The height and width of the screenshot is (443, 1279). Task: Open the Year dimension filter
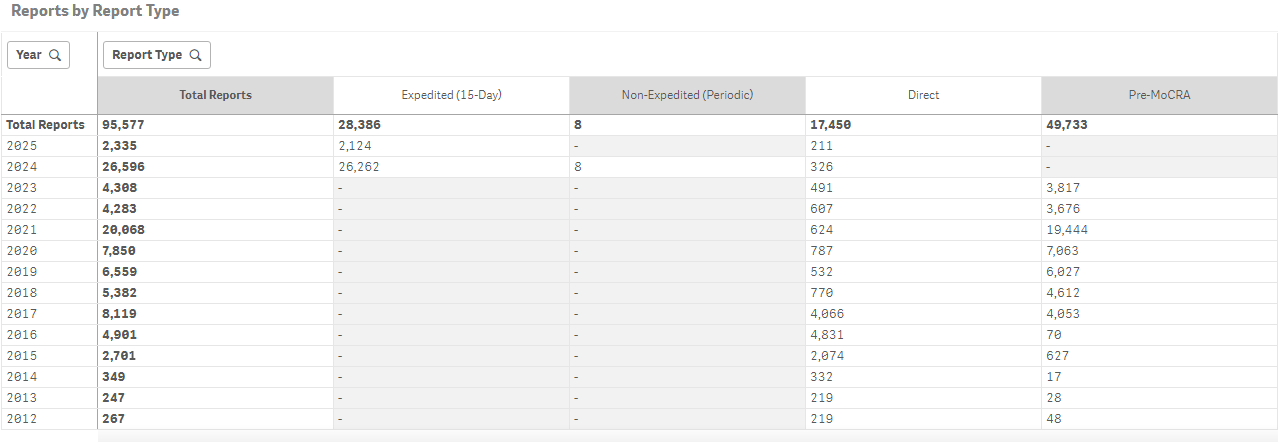tap(38, 55)
